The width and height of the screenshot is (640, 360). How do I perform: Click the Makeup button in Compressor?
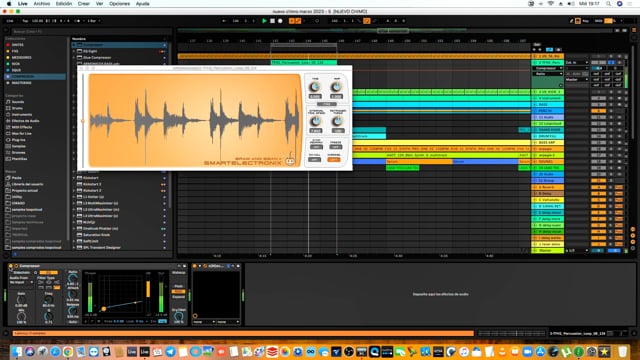(178, 273)
